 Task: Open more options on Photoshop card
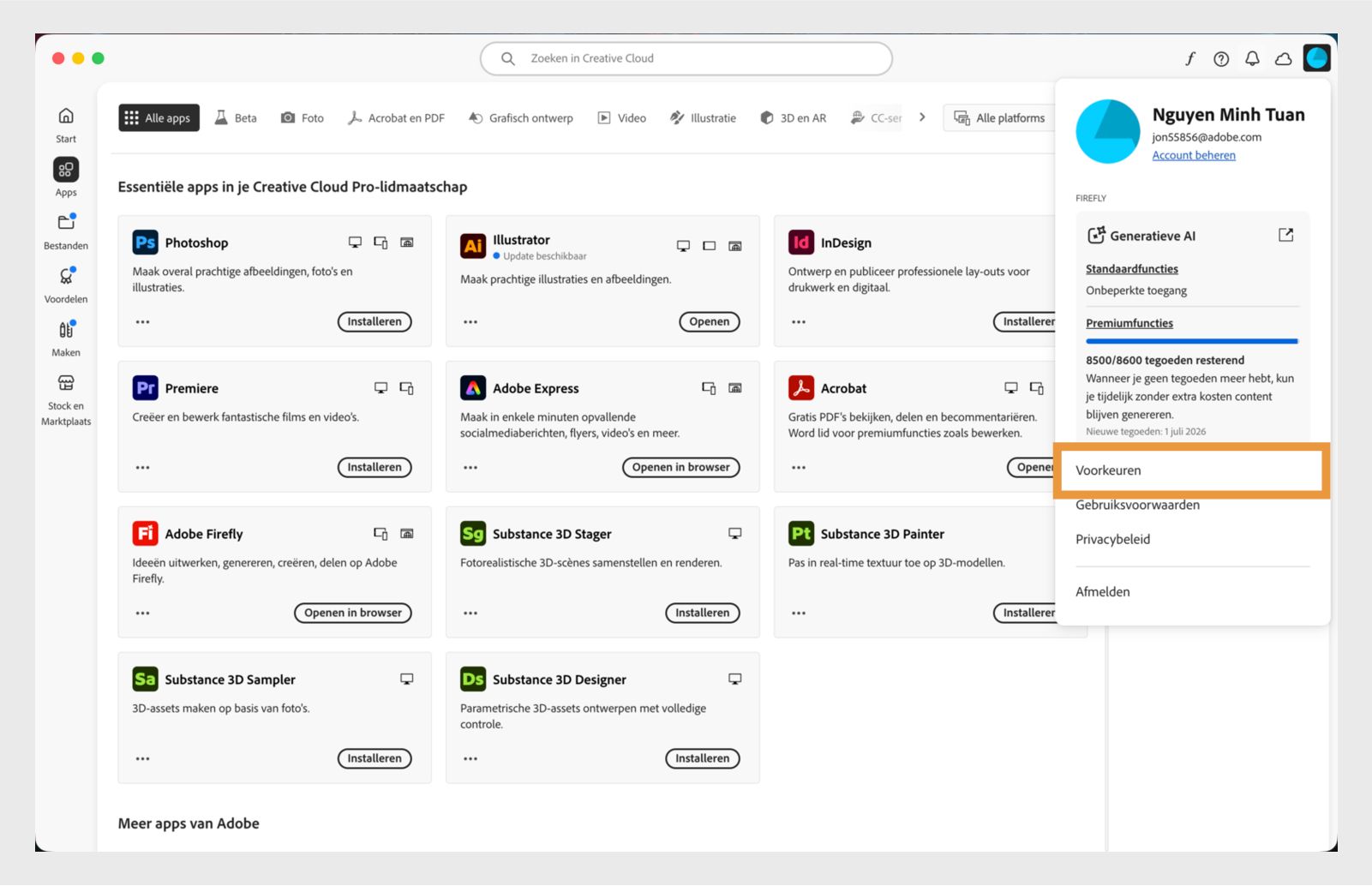(x=143, y=322)
